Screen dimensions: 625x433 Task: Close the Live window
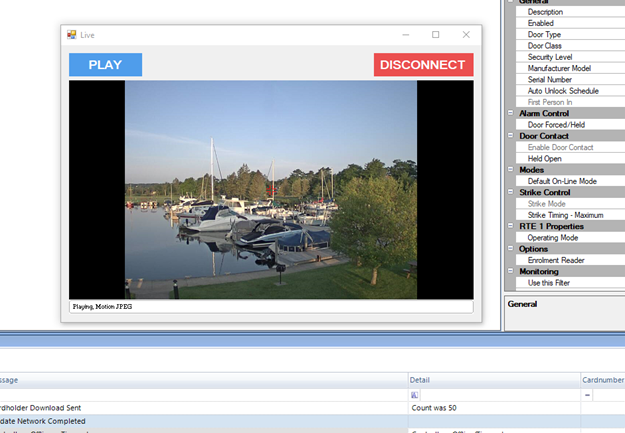click(466, 35)
